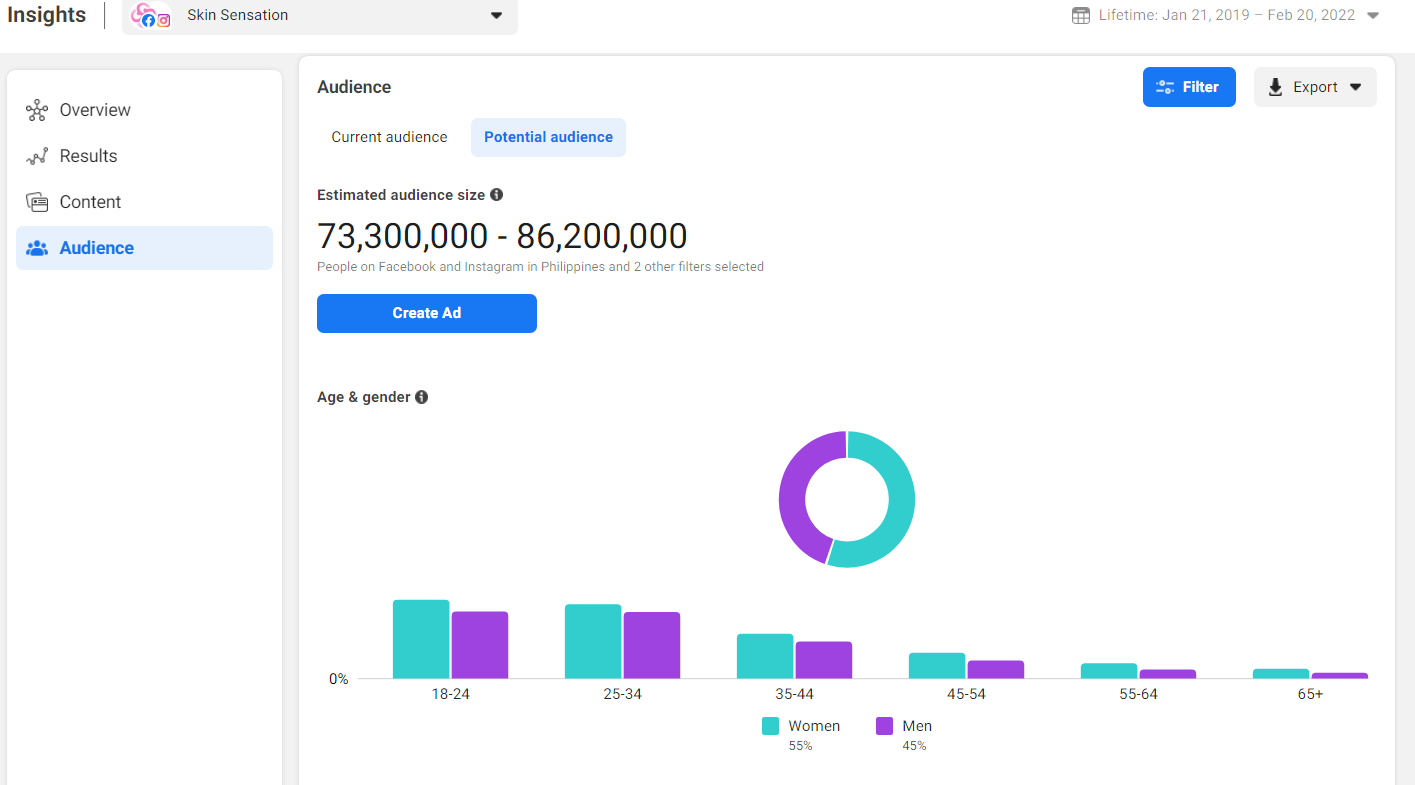Switch to the Current audience tab

tap(389, 137)
